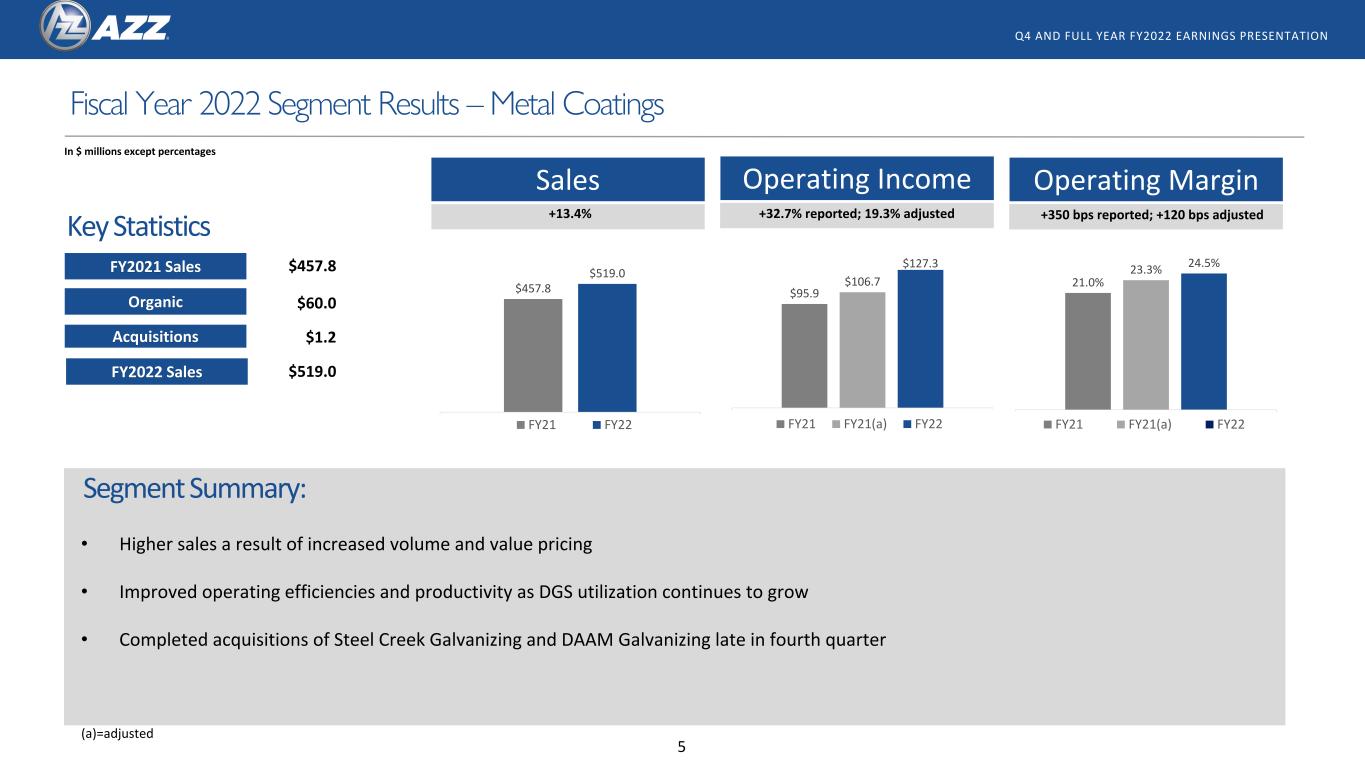Click the $519.0 FY22 sales bar
This screenshot has width=1365, height=768.
click(x=607, y=347)
